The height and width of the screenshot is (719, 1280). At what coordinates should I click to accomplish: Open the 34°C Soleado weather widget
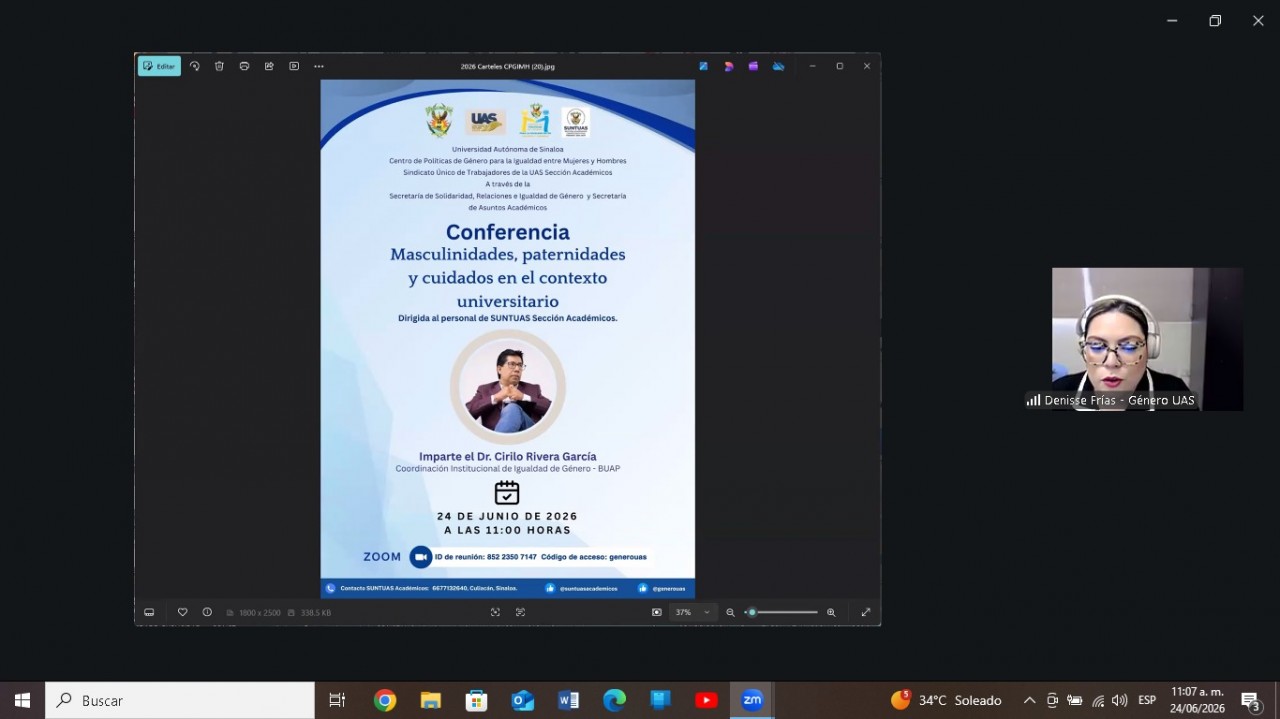point(946,700)
